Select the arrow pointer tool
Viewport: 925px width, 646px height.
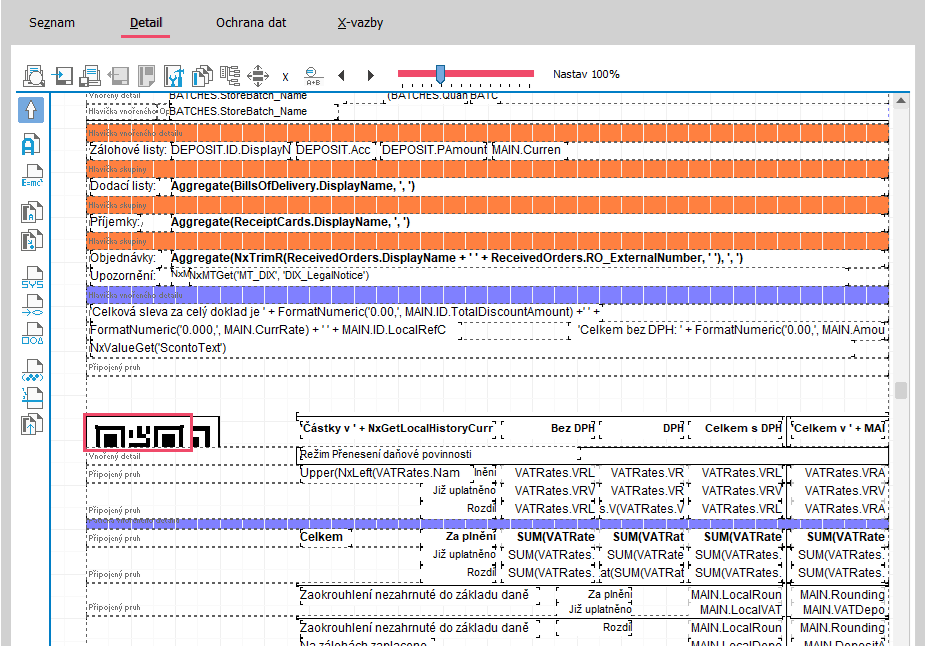(x=31, y=109)
